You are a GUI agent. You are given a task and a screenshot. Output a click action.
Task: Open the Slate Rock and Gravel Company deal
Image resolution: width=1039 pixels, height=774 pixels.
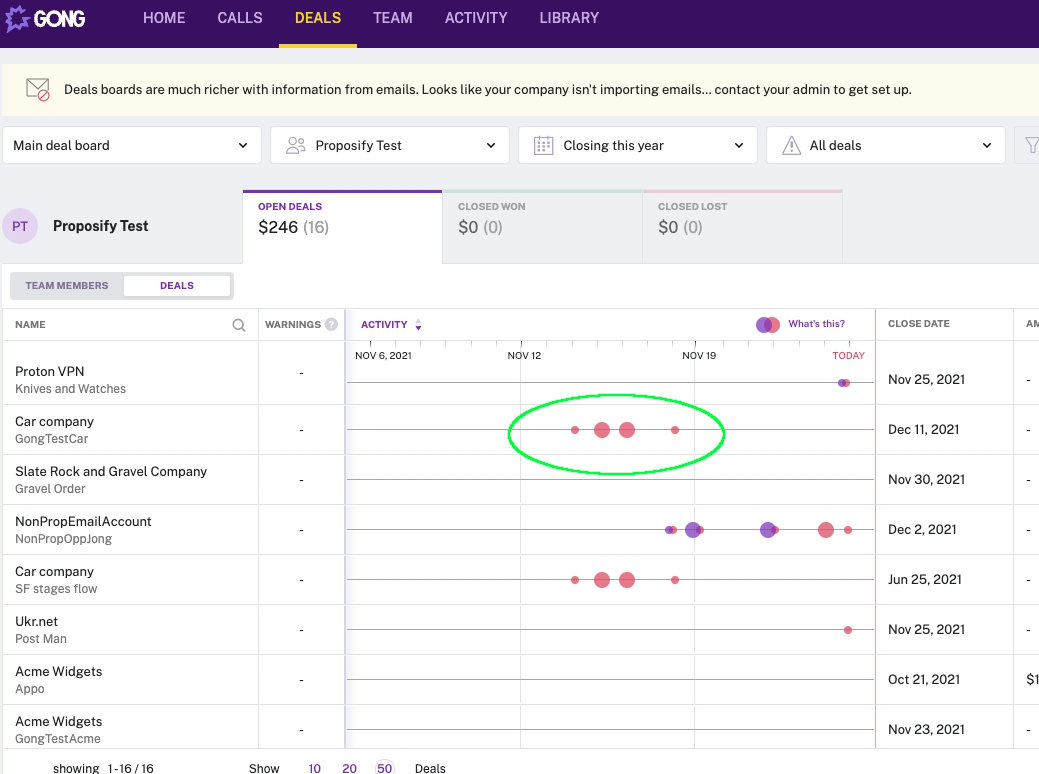pyautogui.click(x=111, y=471)
